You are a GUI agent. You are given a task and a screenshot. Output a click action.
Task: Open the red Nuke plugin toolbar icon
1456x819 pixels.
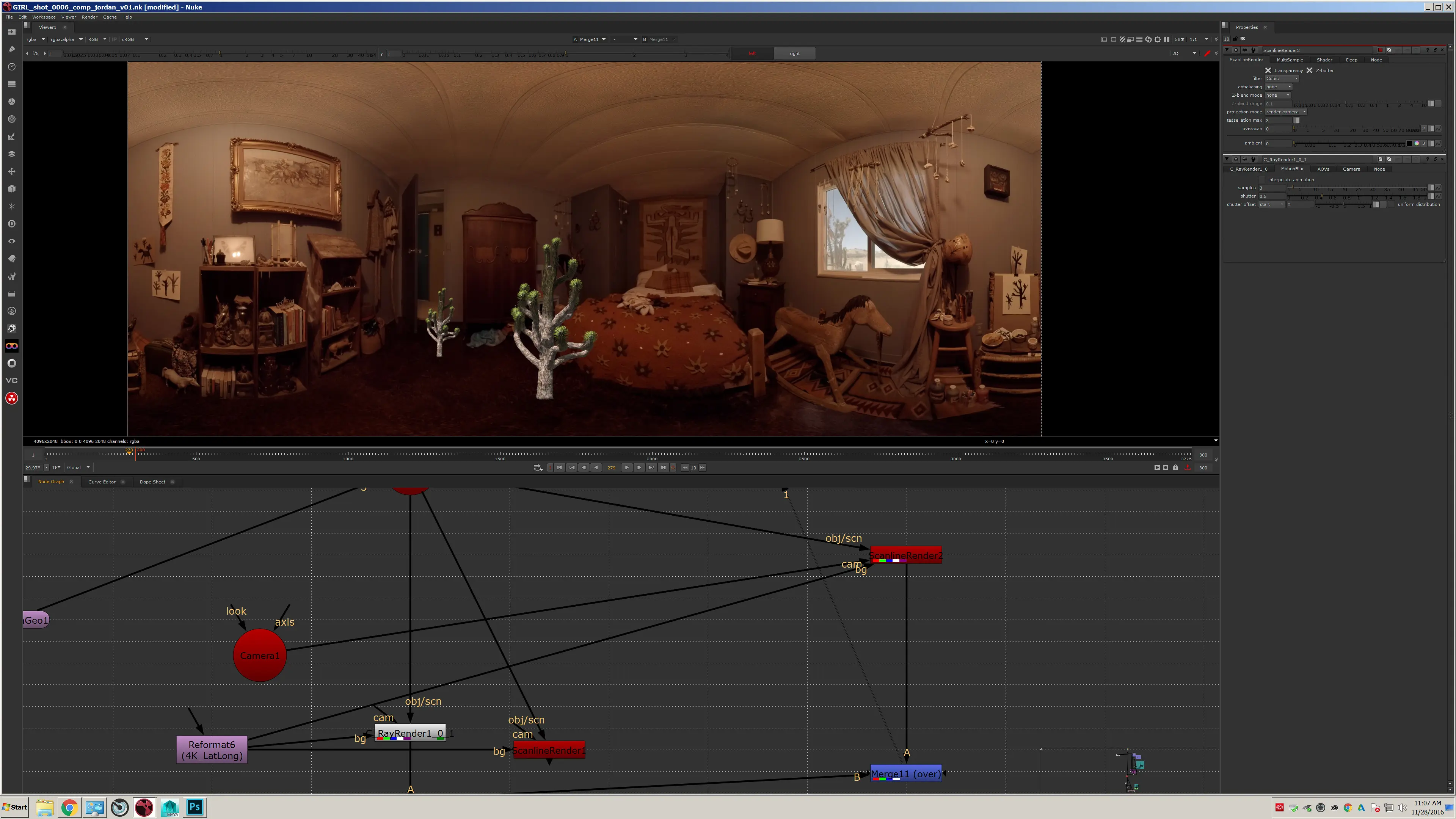11,399
